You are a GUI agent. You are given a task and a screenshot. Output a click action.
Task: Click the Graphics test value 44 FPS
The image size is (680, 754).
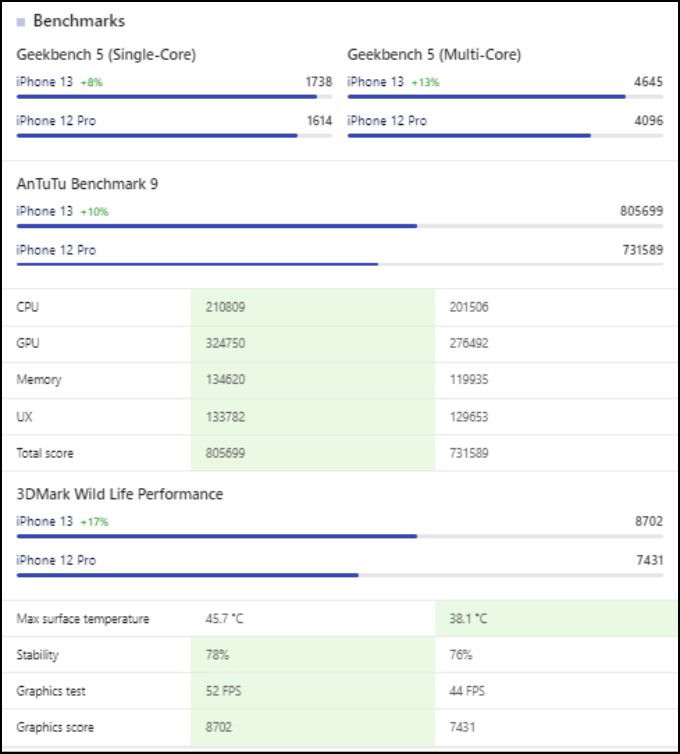467,691
